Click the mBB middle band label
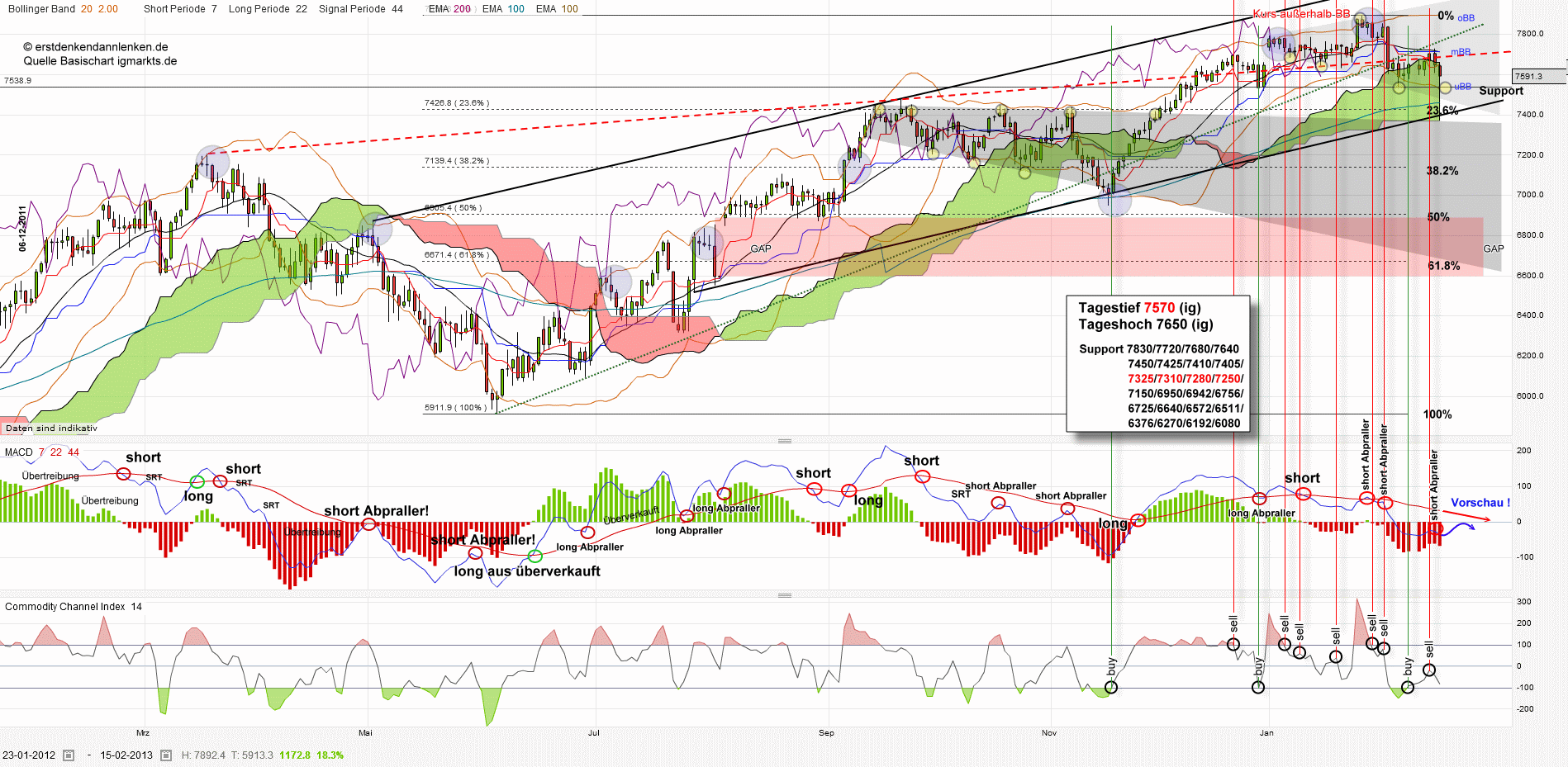 [1461, 52]
